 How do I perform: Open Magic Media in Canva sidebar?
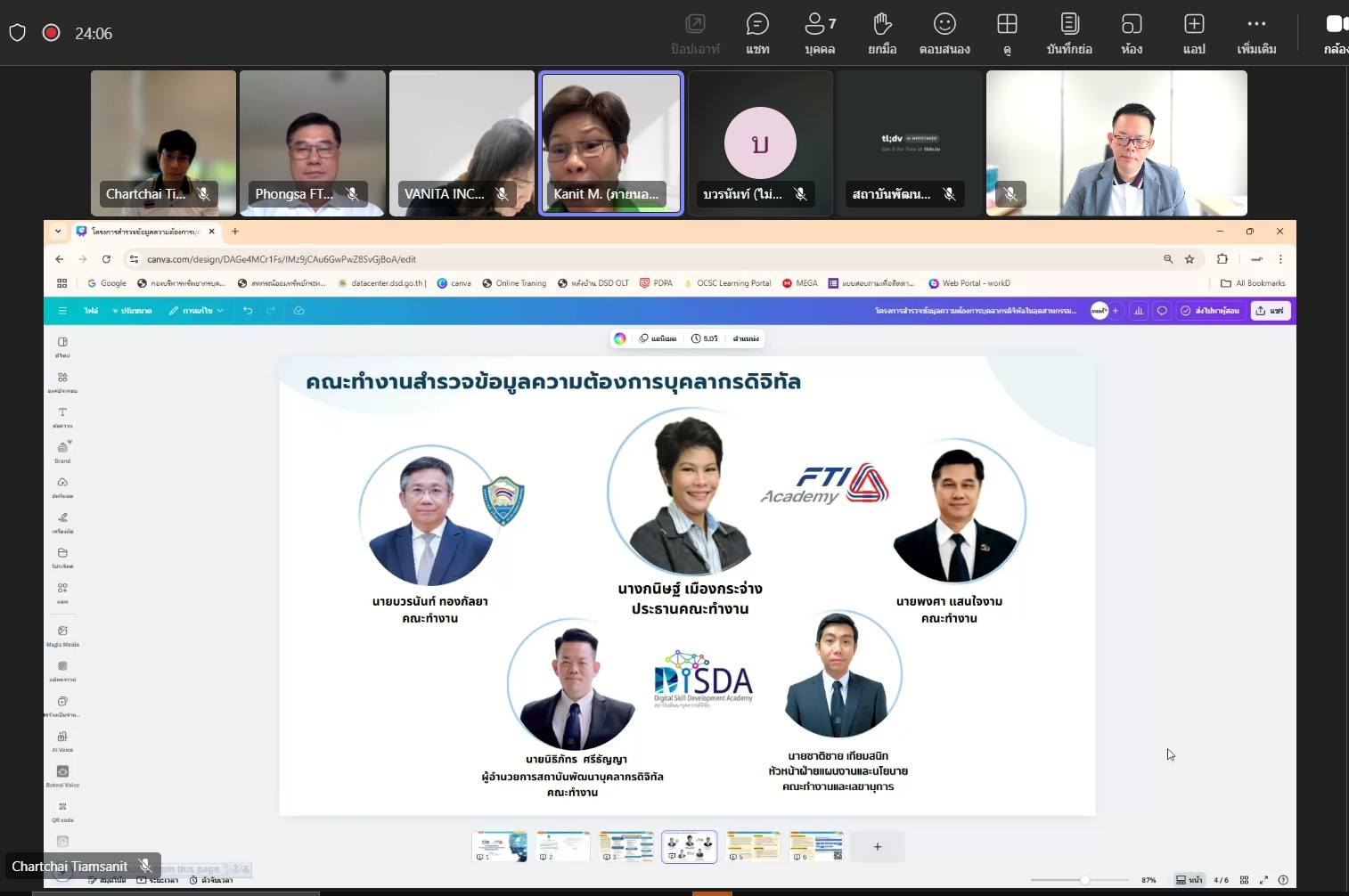pyautogui.click(x=62, y=635)
